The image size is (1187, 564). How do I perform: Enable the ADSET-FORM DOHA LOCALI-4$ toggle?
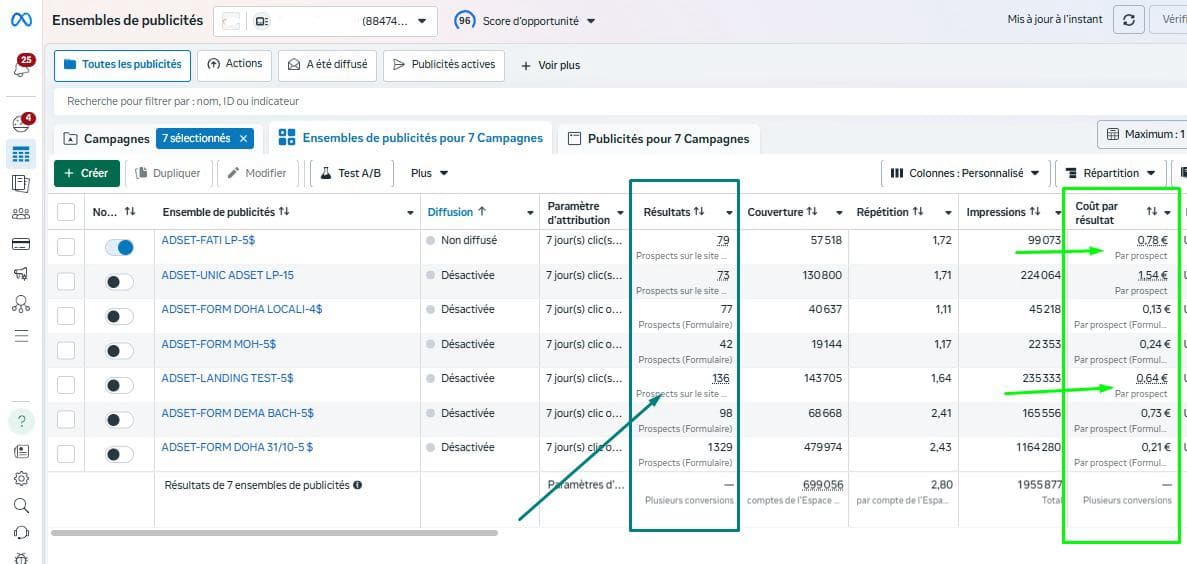(119, 316)
